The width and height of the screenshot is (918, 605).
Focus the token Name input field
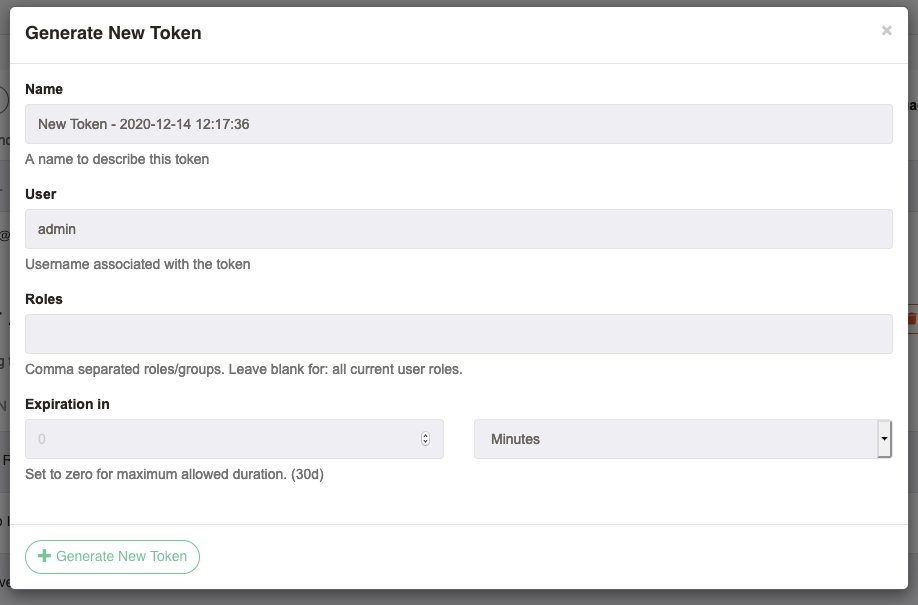[458, 124]
